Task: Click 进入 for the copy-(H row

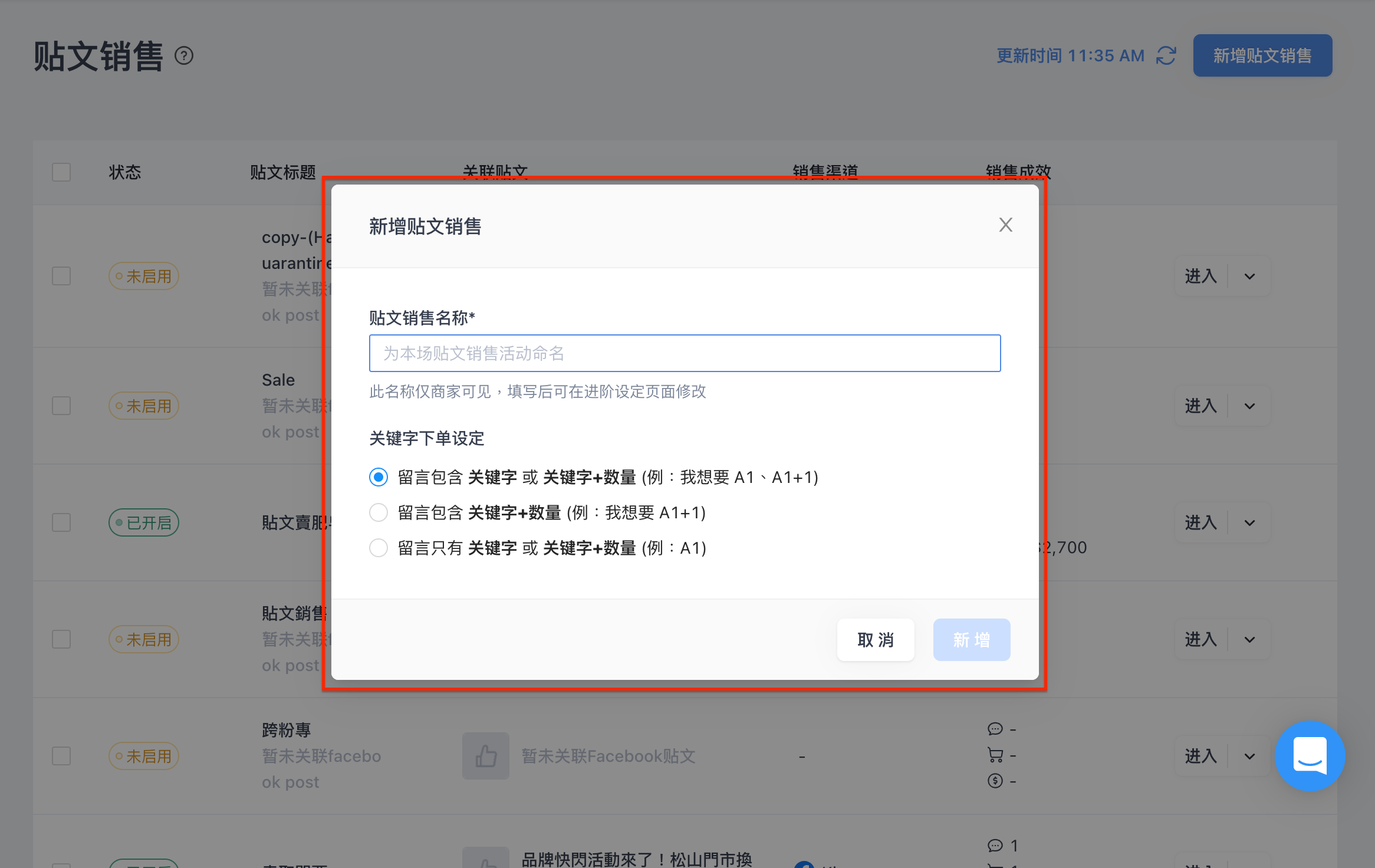Action: pos(1201,276)
